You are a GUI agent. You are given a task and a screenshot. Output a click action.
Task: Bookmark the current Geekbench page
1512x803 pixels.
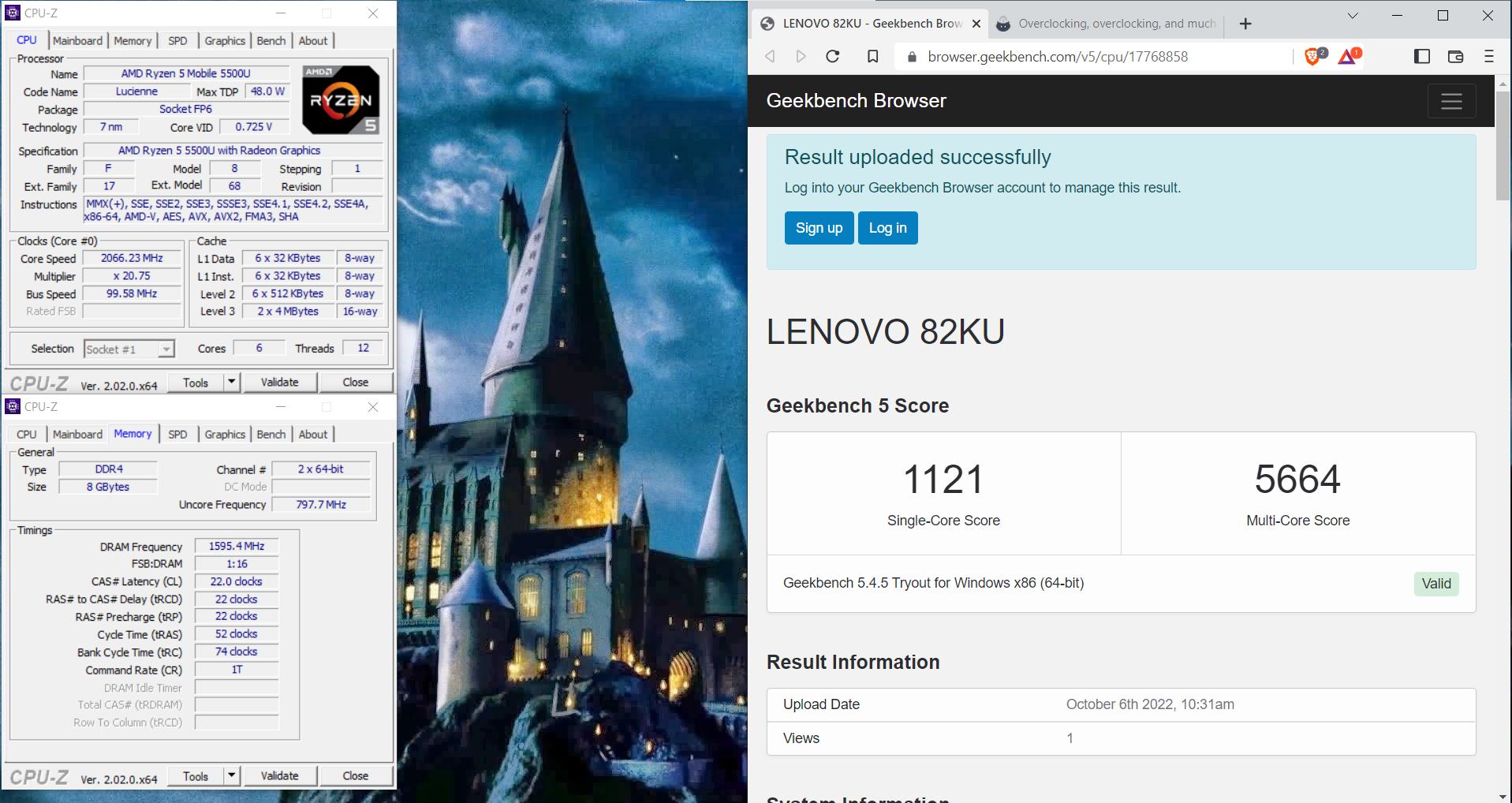tap(872, 57)
